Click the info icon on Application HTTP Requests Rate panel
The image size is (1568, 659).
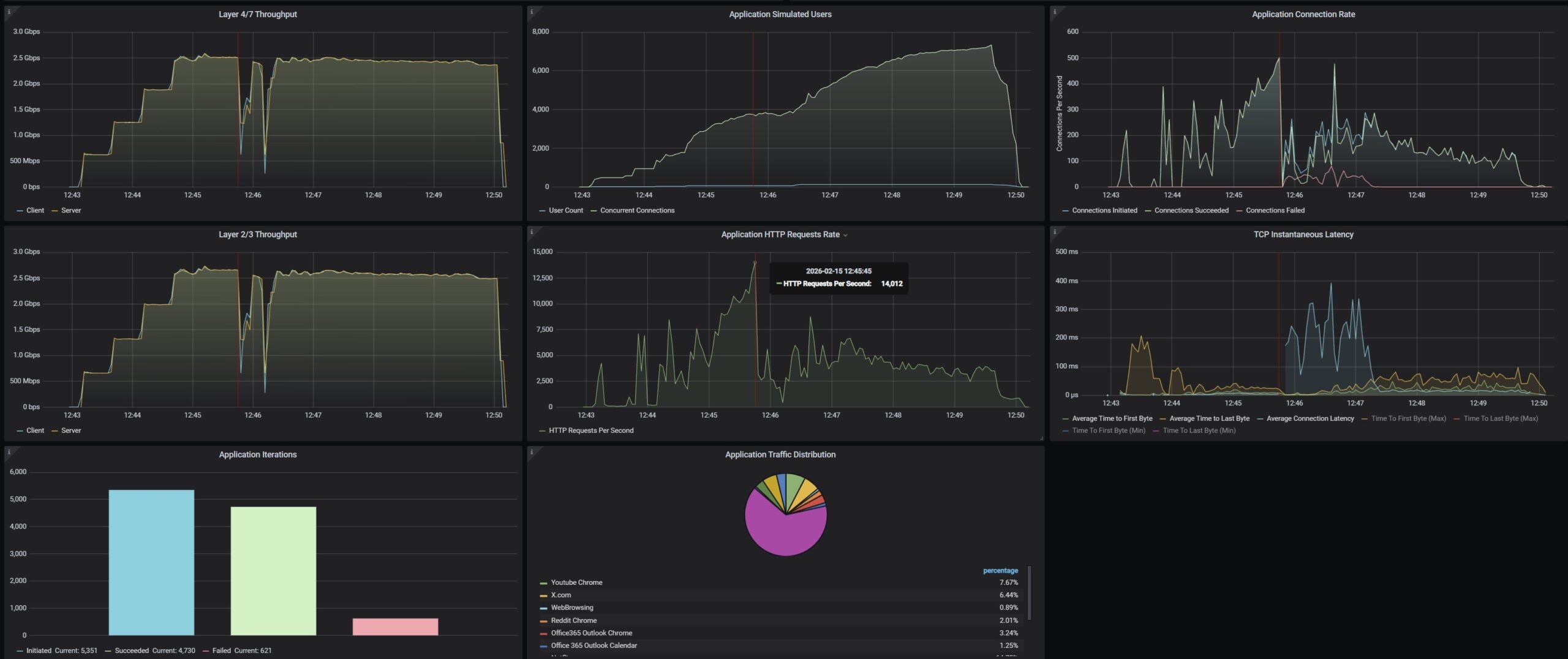[x=531, y=232]
